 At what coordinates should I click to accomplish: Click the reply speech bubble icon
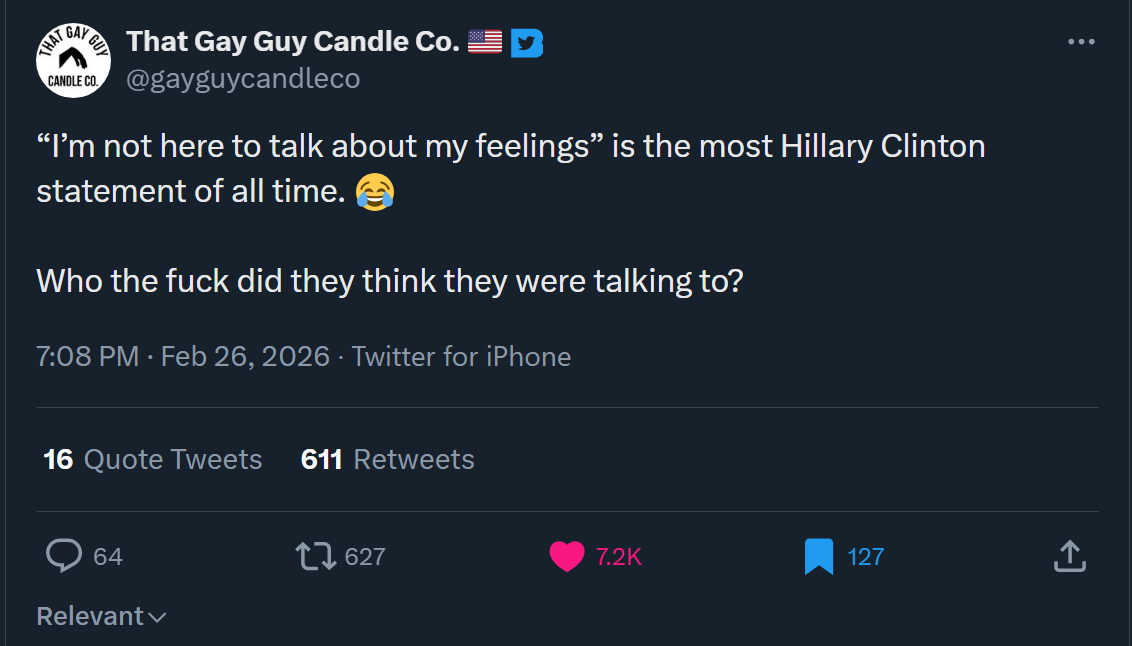[64, 556]
